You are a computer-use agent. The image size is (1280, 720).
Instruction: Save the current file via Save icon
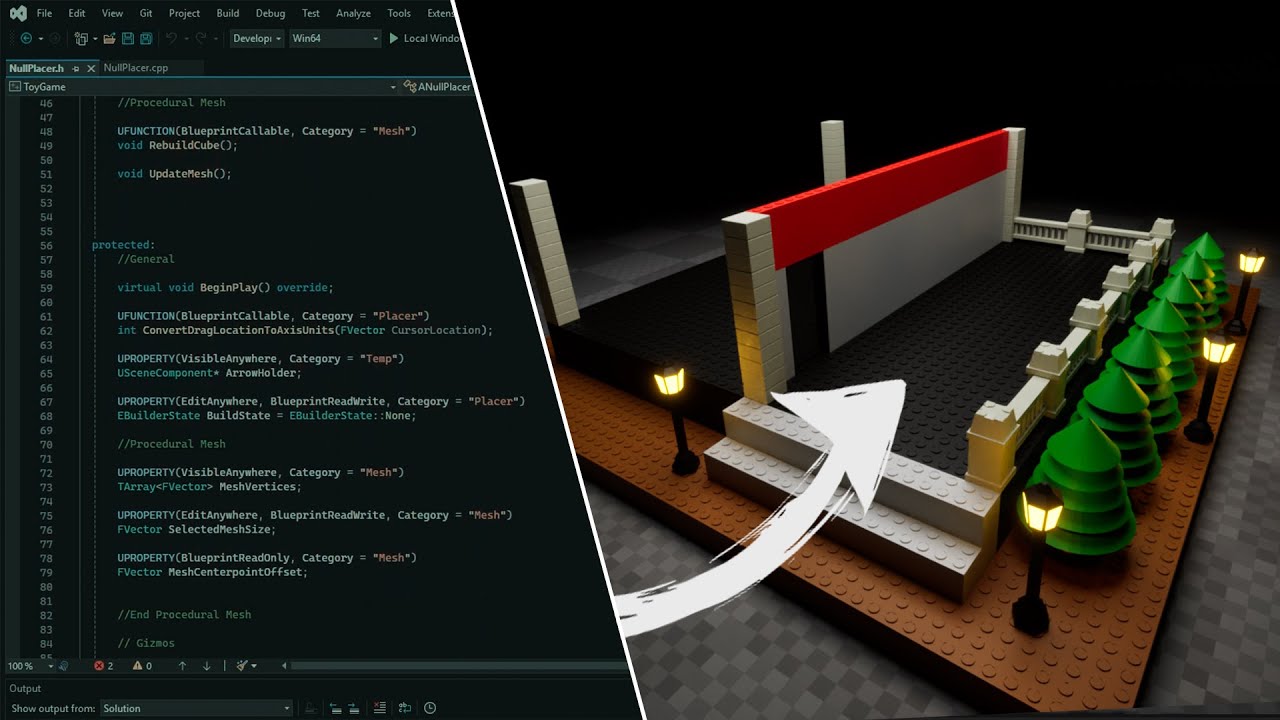tap(127, 38)
